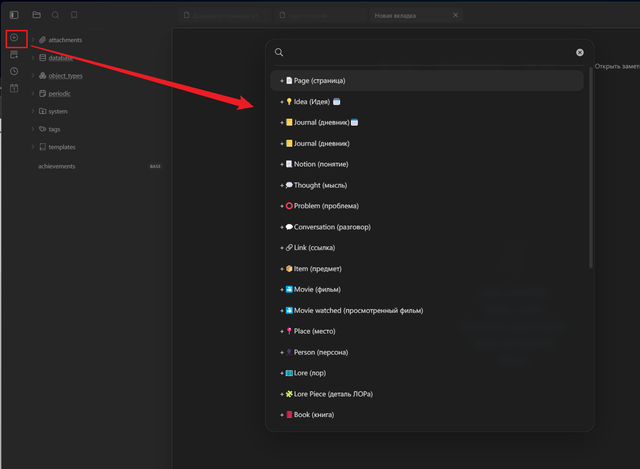Expand the object_types folder

(x=60, y=76)
